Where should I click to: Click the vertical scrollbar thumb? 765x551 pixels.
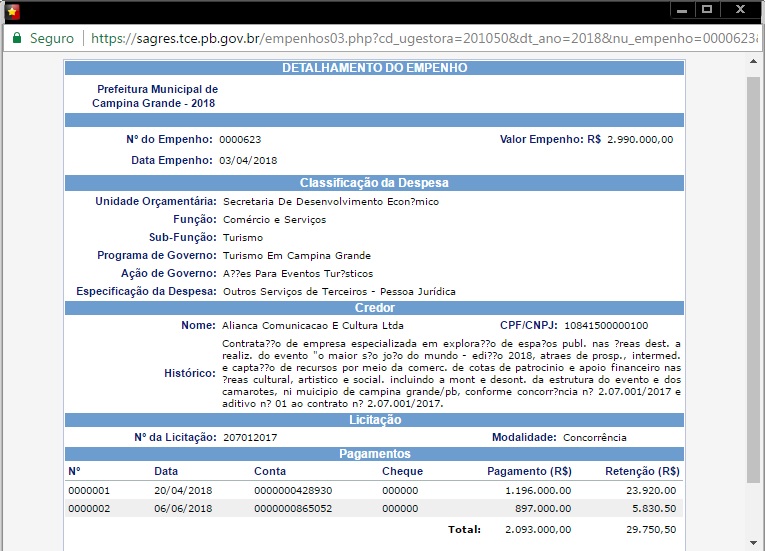[x=753, y=280]
